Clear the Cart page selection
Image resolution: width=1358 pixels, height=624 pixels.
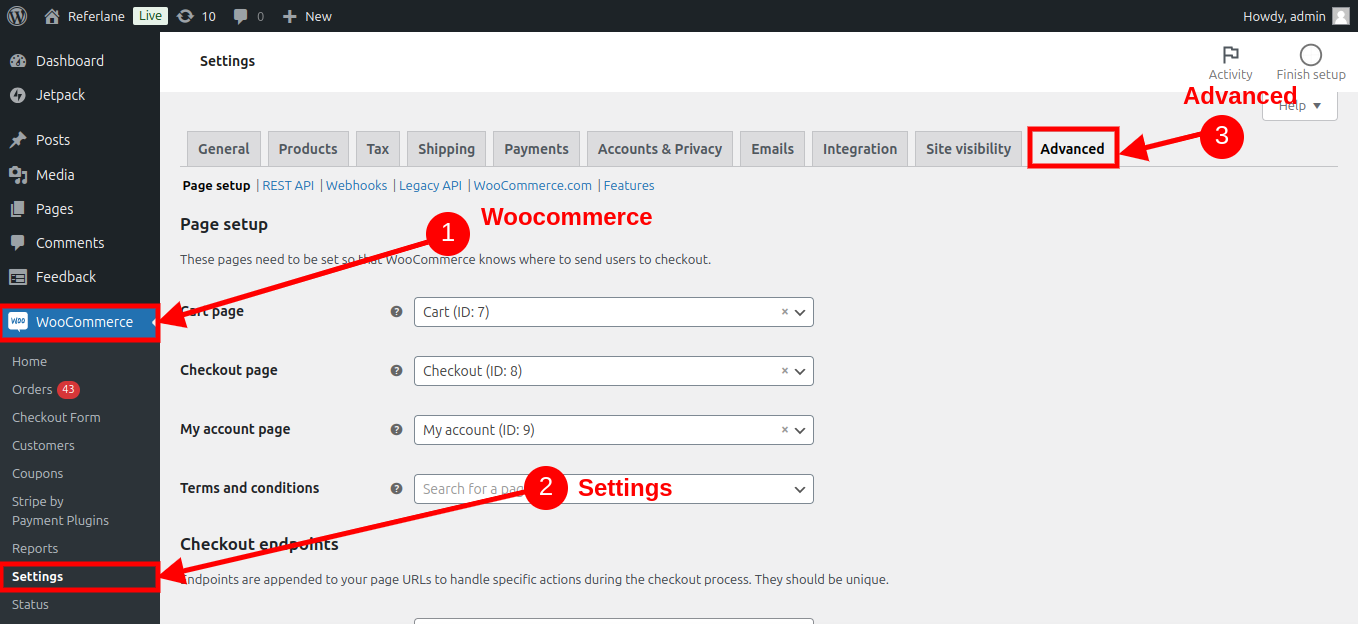[x=785, y=312]
